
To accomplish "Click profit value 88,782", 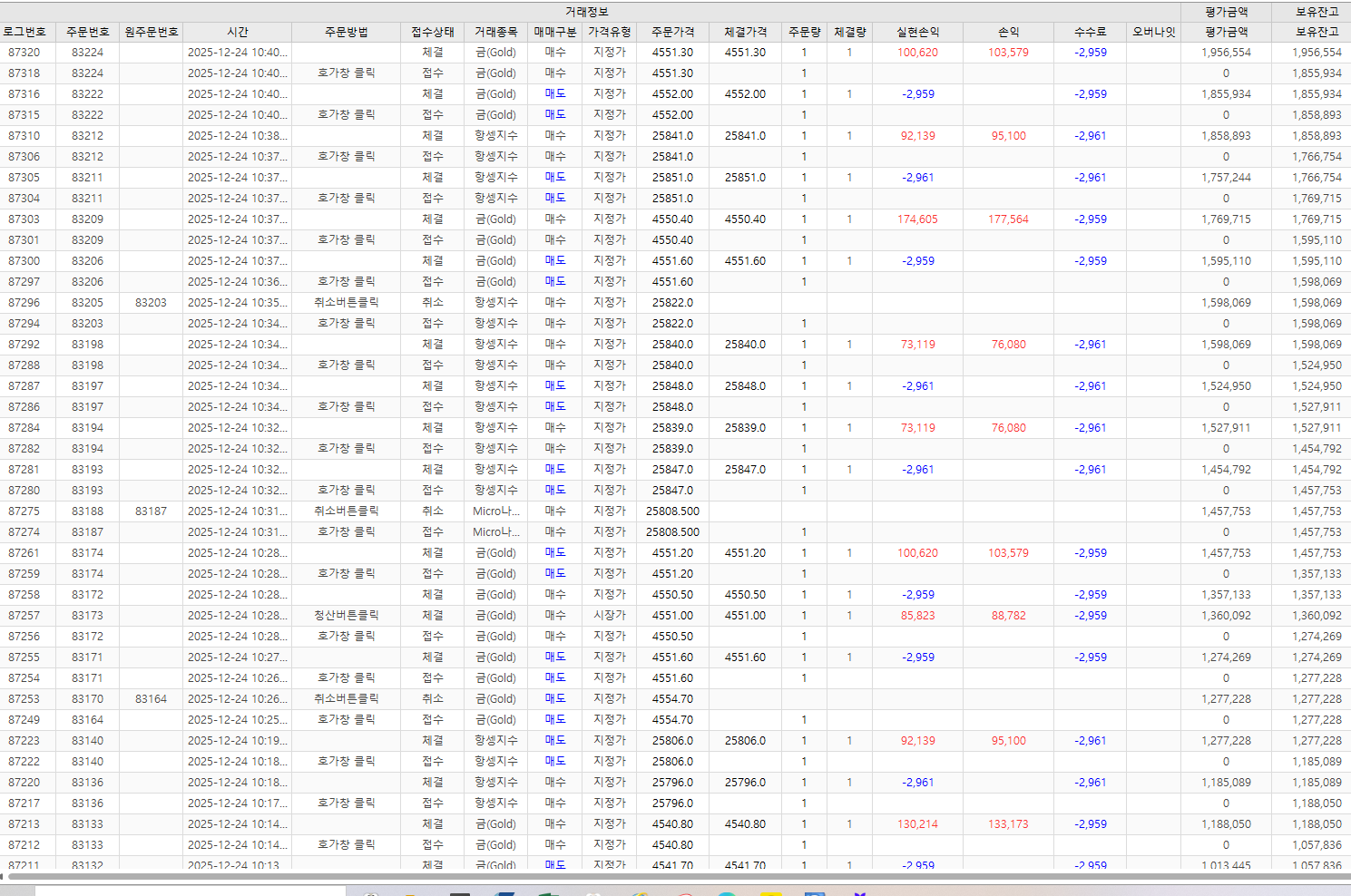I will 1009,616.
